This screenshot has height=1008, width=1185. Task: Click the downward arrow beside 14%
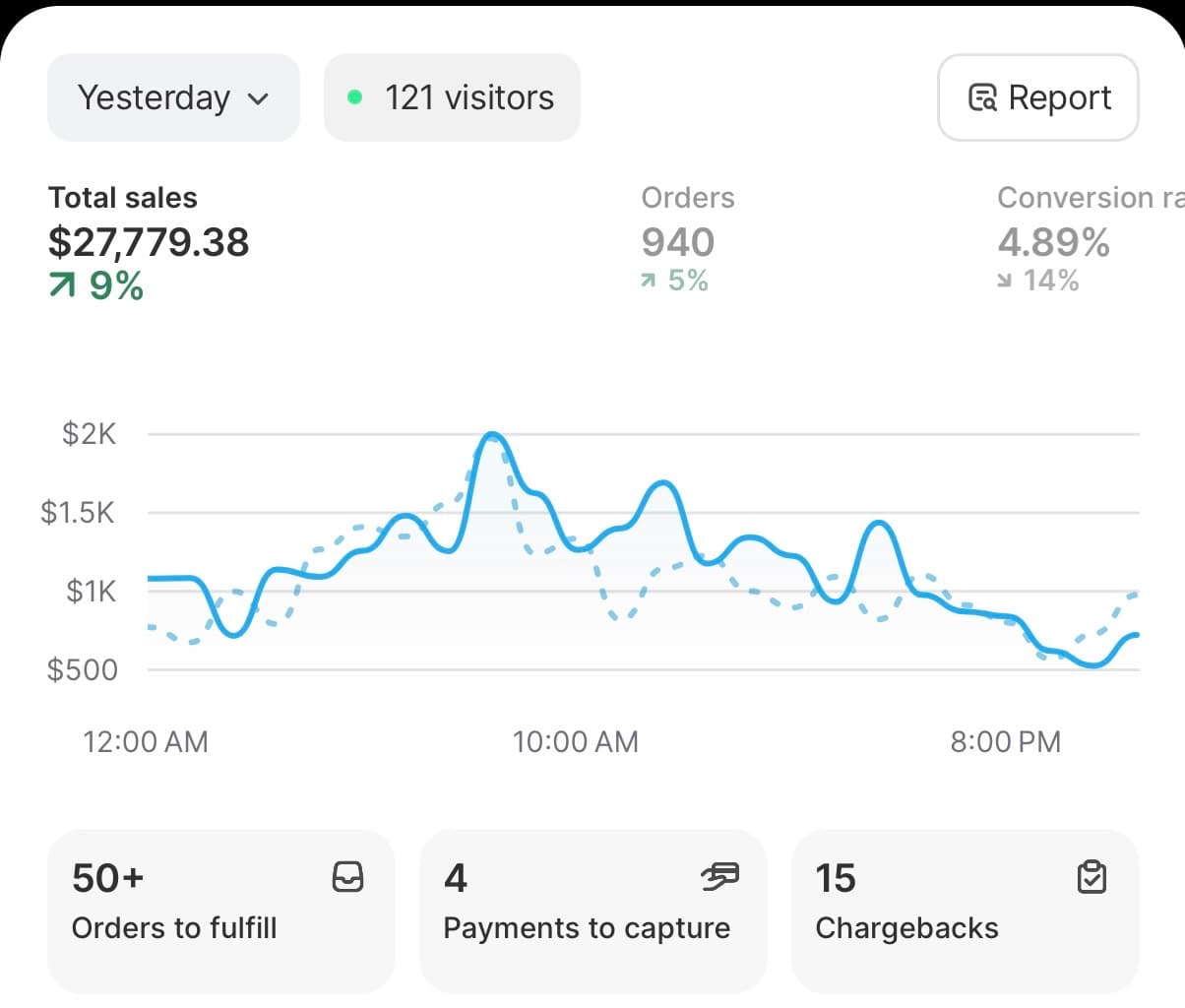[x=1003, y=281]
